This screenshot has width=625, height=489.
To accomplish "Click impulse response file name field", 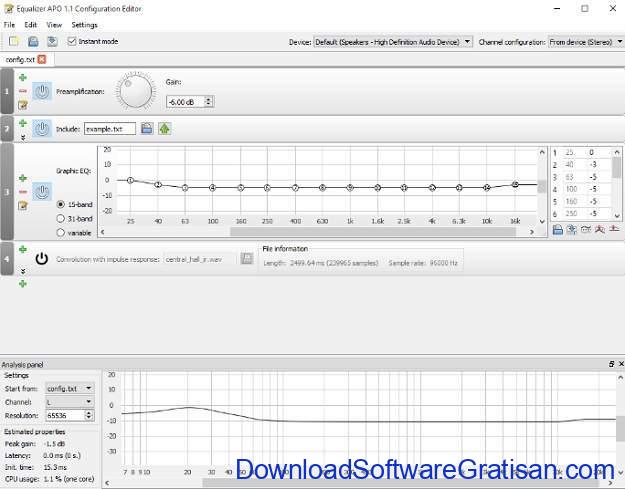I will coord(200,259).
